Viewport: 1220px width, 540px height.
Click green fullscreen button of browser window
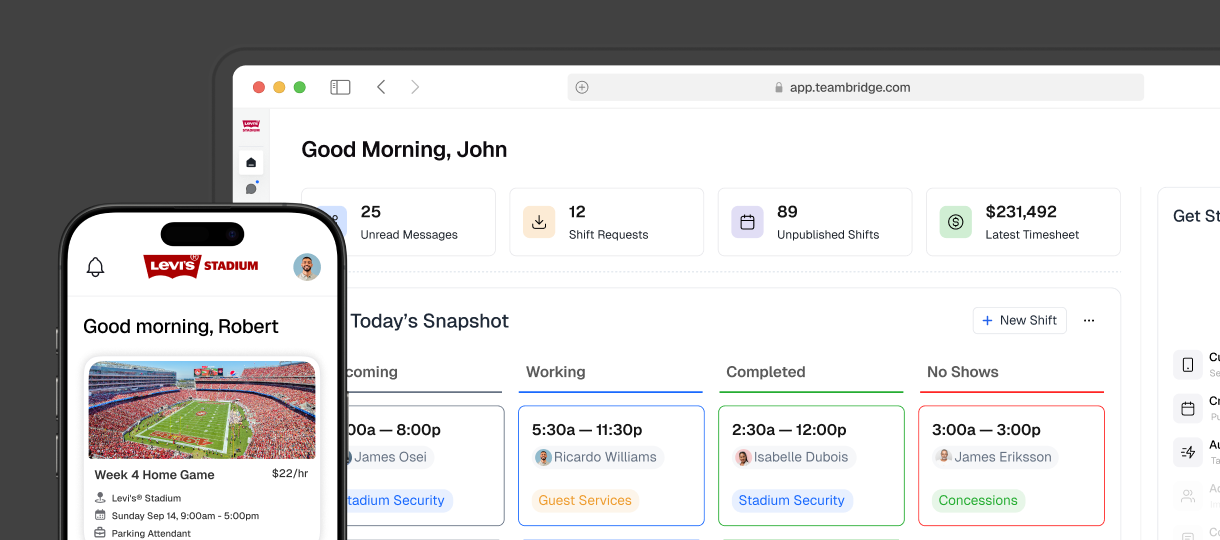click(299, 87)
